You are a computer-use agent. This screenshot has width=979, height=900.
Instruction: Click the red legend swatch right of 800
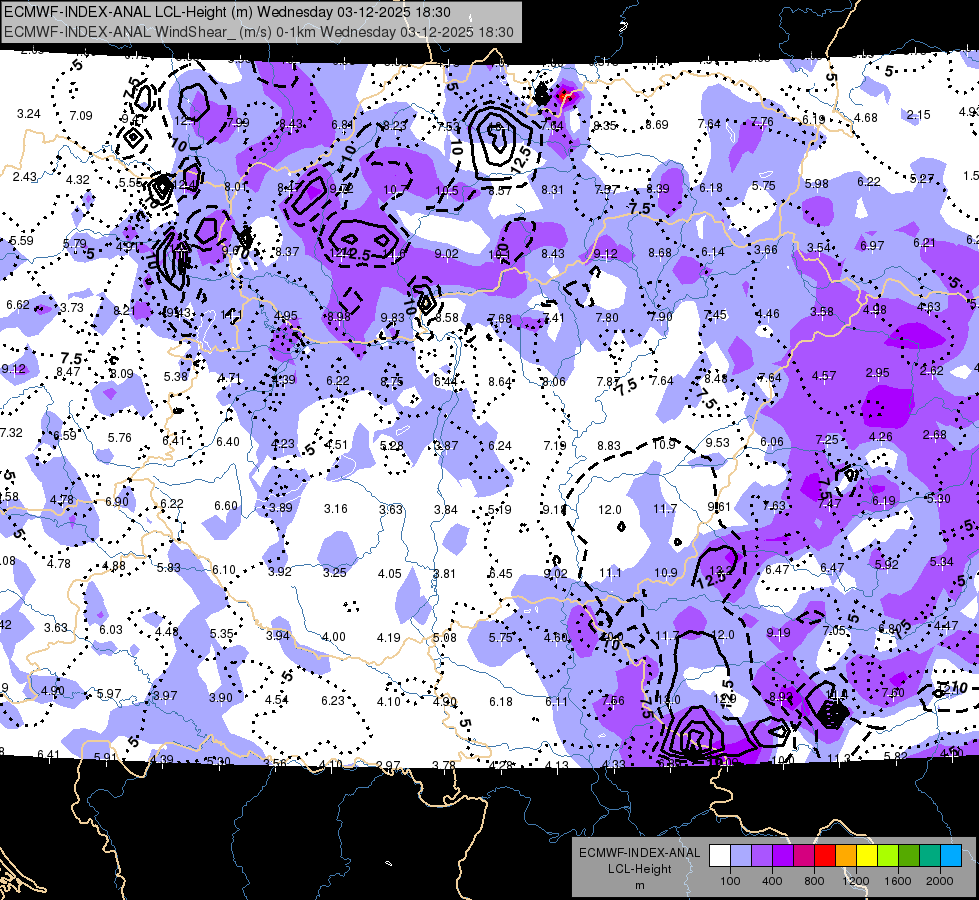[825, 855]
